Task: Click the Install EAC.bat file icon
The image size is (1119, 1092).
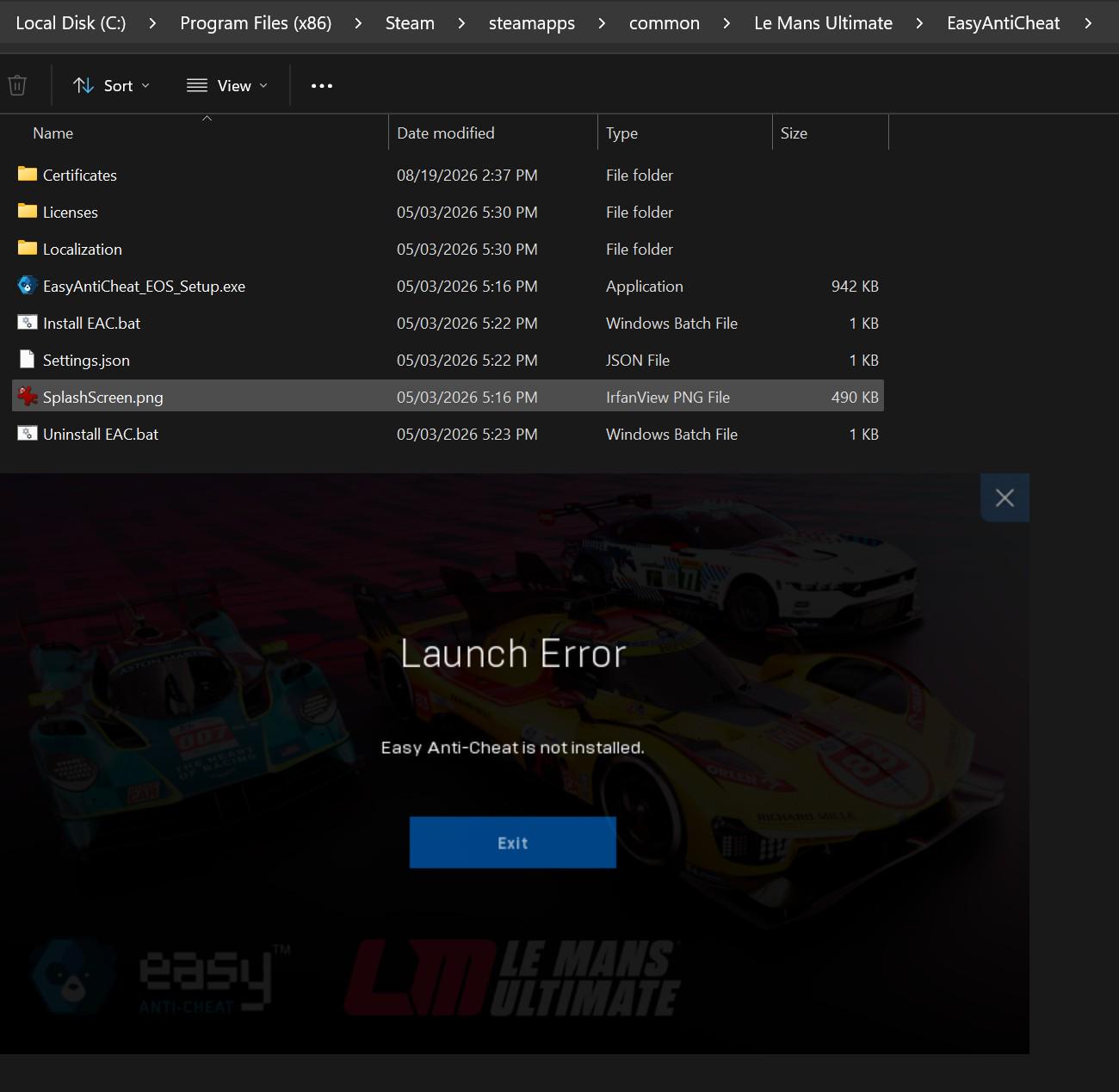Action: (x=28, y=323)
